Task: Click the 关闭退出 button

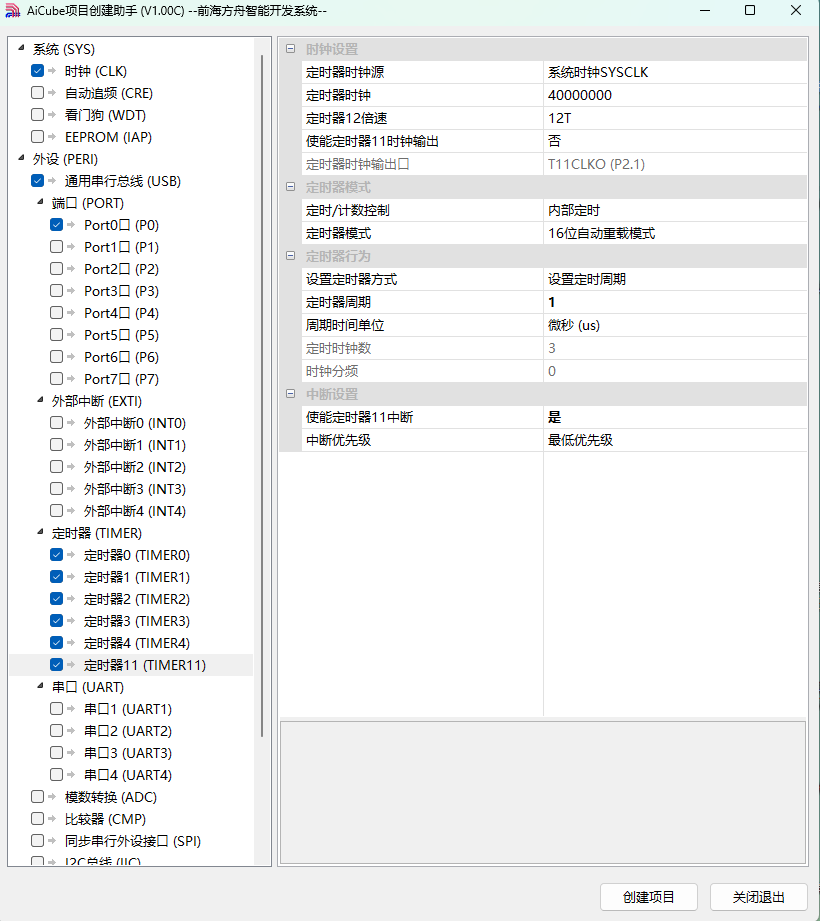Action: pos(758,897)
